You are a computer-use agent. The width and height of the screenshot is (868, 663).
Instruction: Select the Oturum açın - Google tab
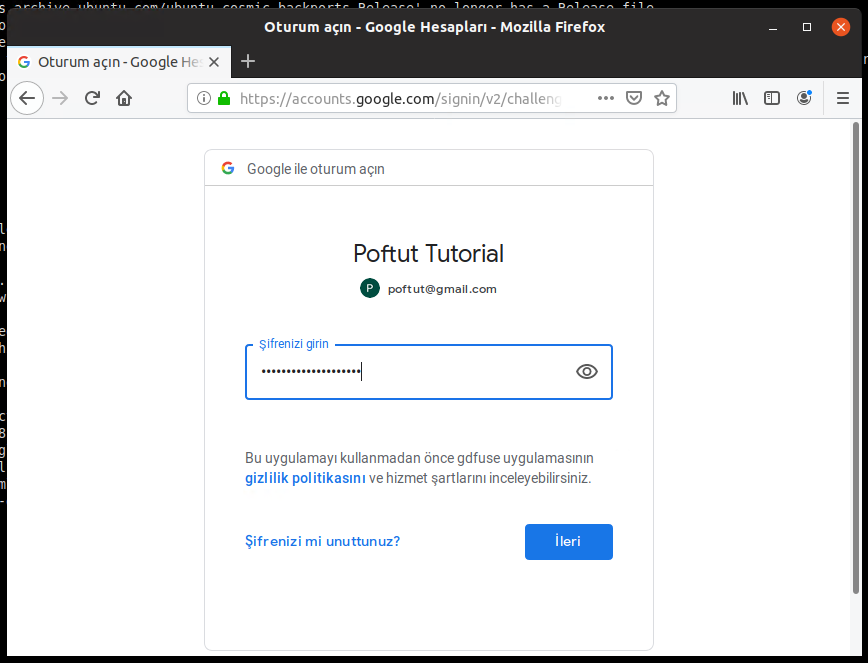119,62
